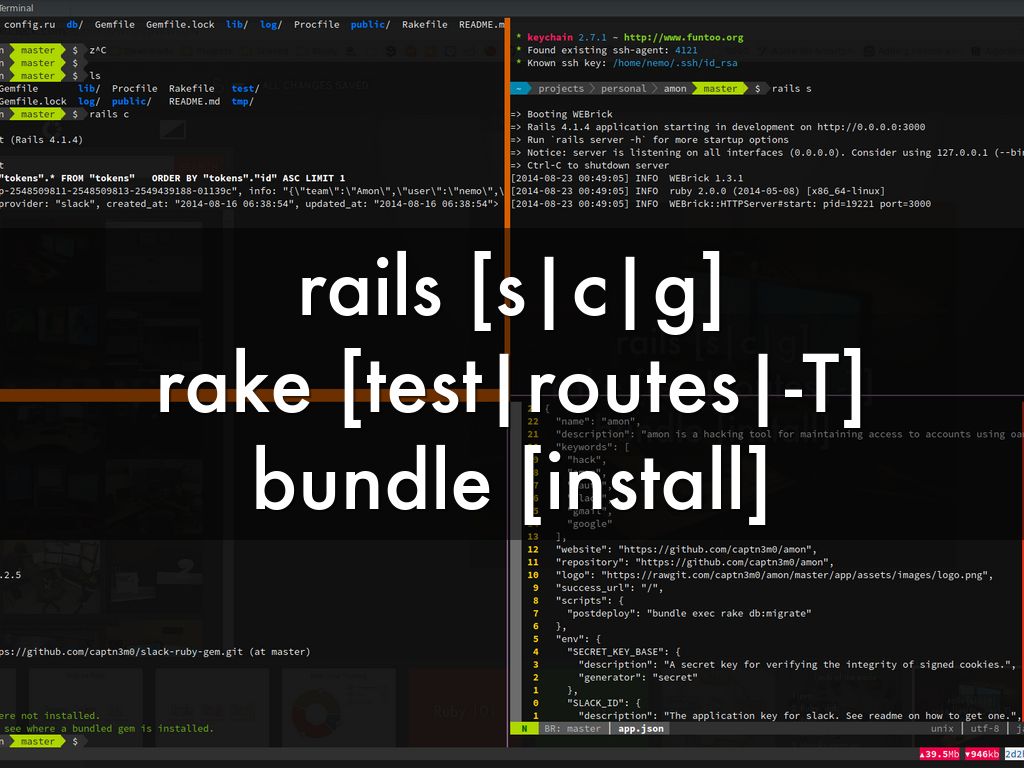The height and width of the screenshot is (768, 1024).
Task: Select the home '~' prompt segment
Action: coord(520,89)
